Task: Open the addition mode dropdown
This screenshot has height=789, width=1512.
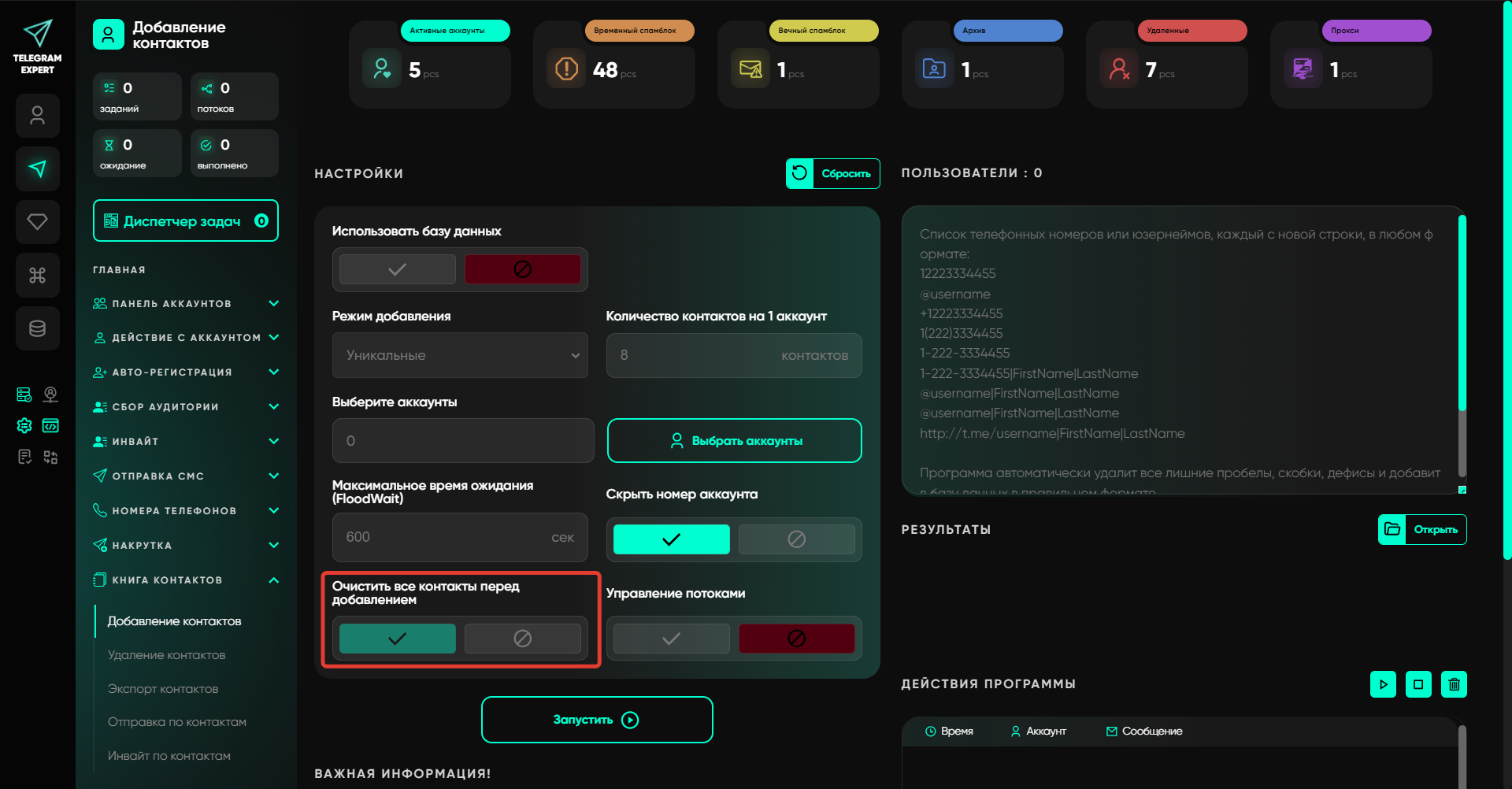Action: (460, 355)
